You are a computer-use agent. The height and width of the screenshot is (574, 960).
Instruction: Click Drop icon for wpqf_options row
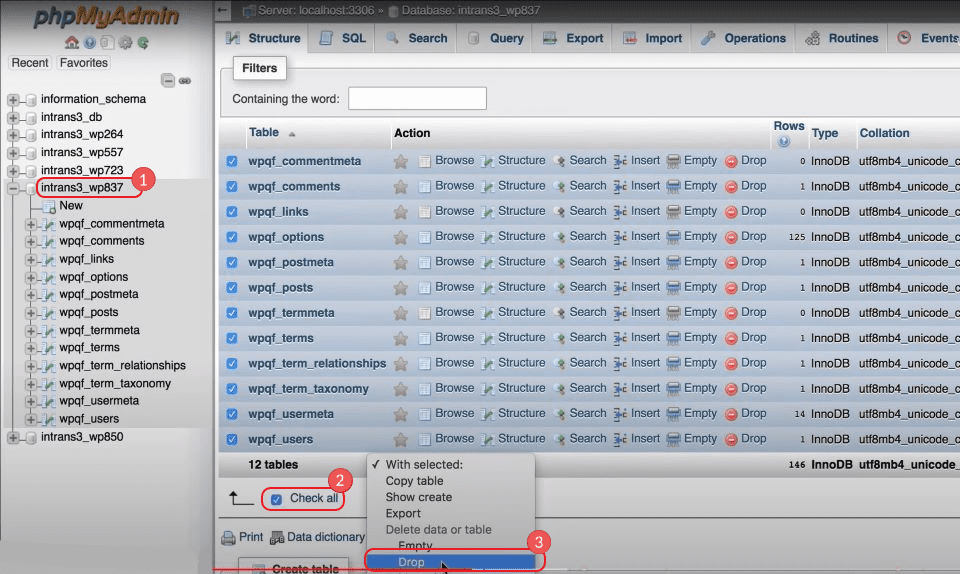coord(731,237)
